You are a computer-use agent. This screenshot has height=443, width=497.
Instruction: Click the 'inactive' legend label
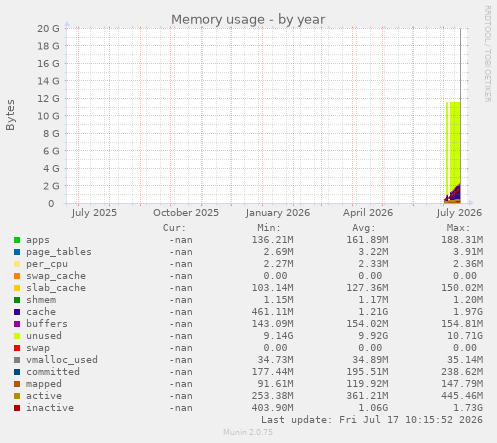click(x=50, y=408)
